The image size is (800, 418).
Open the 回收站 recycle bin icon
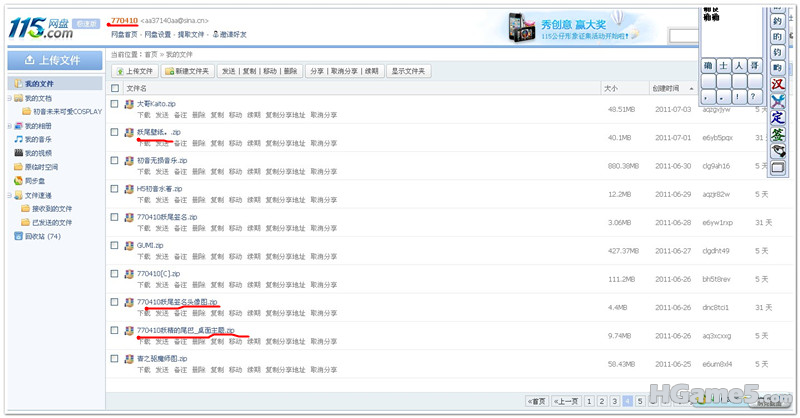(19, 236)
